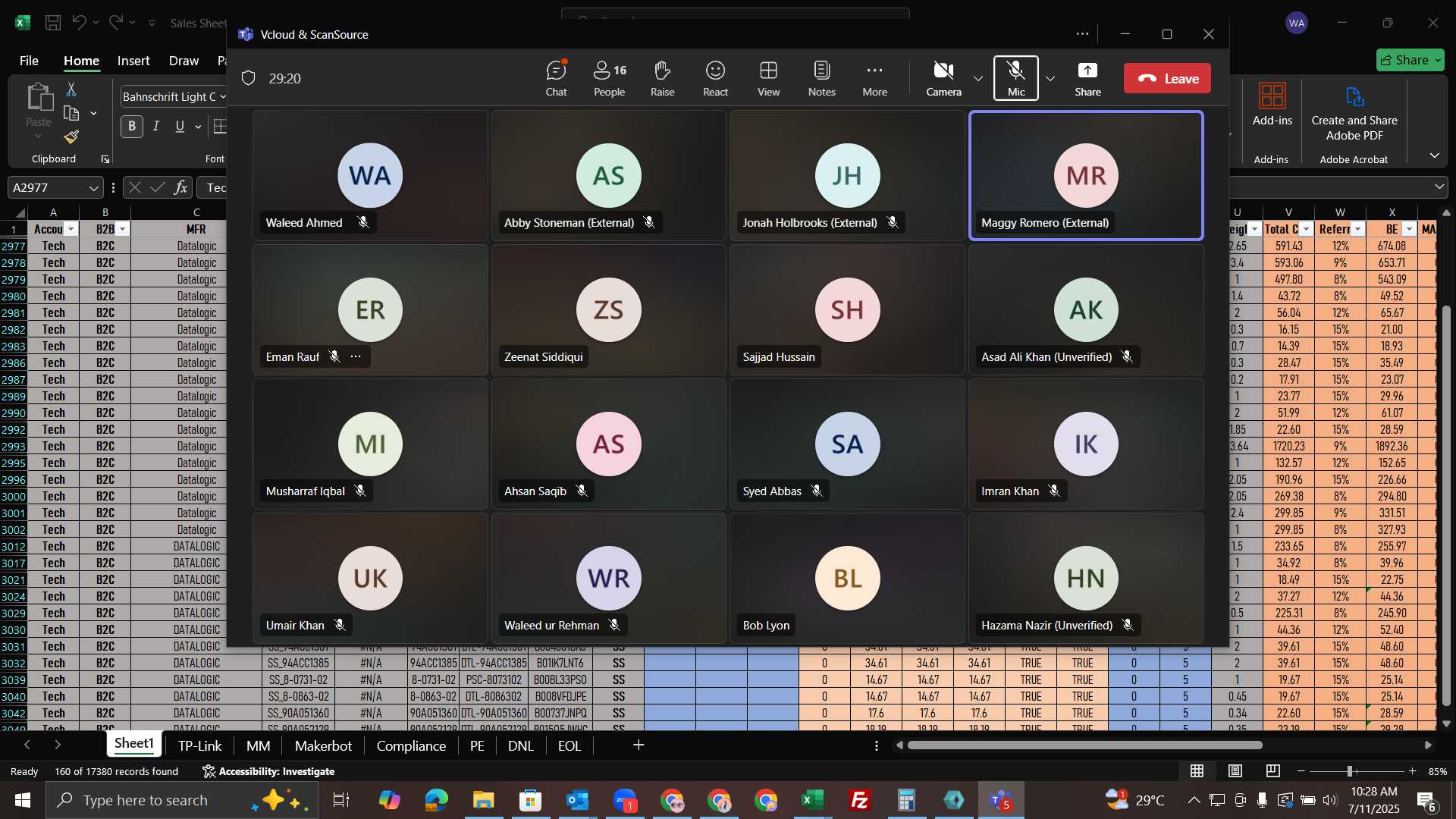Switch to Page Layout view
The image size is (1456, 819).
pyautogui.click(x=1235, y=771)
